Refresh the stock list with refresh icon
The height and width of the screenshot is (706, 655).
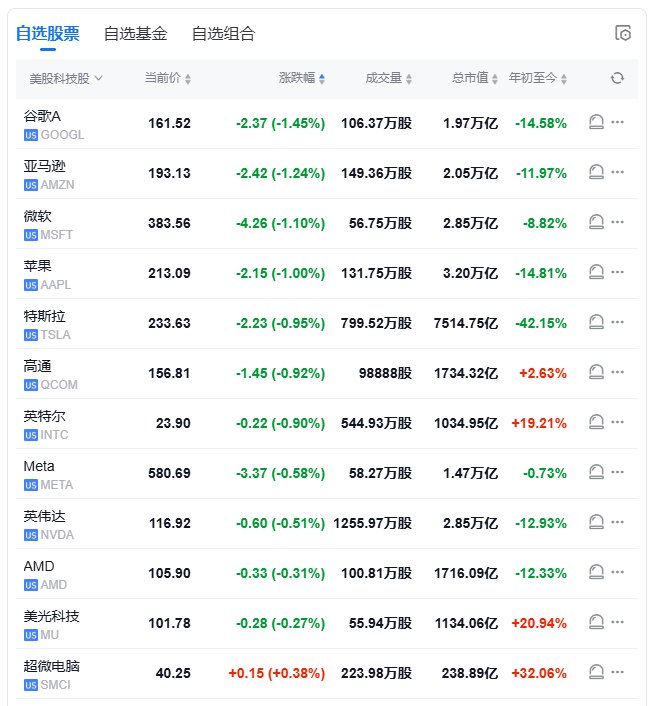pos(617,78)
